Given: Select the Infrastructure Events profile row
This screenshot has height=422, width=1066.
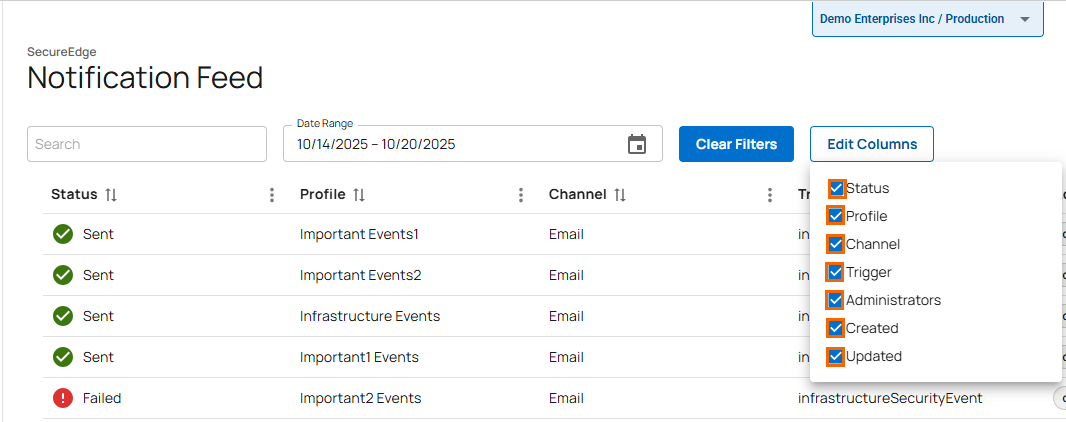Looking at the screenshot, I should point(370,316).
